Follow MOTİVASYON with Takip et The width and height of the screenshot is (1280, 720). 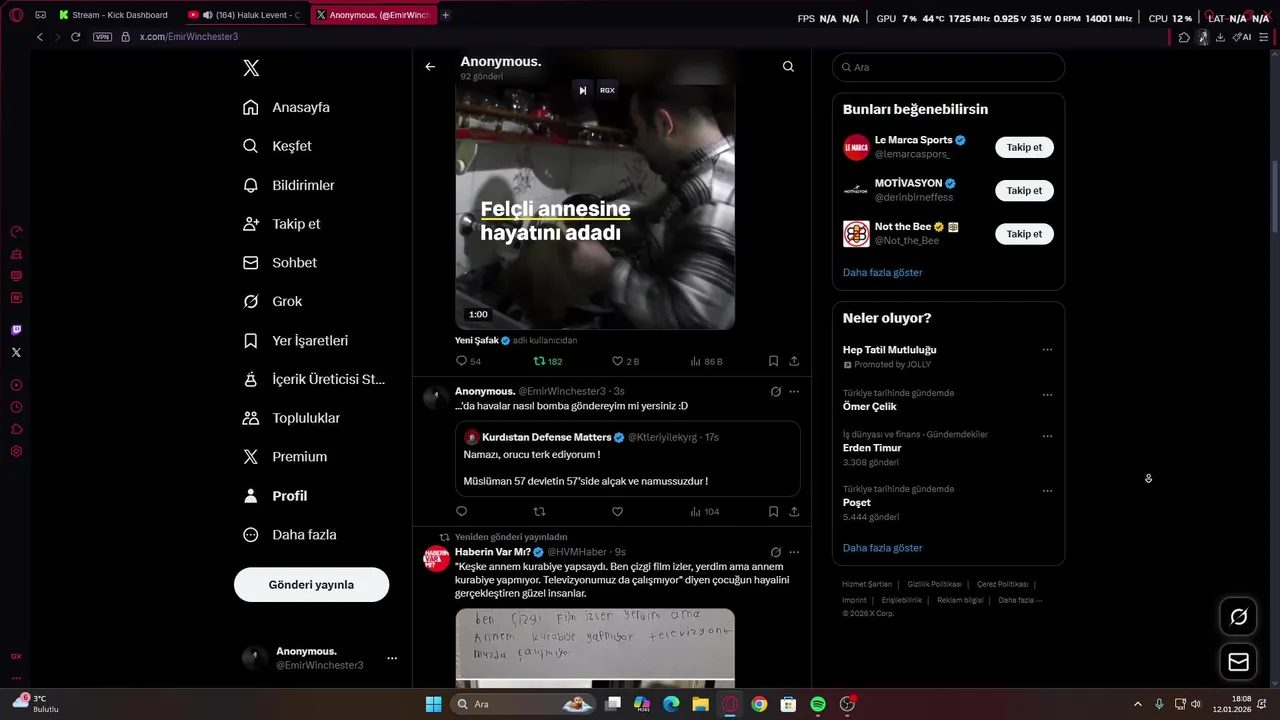[1024, 190]
